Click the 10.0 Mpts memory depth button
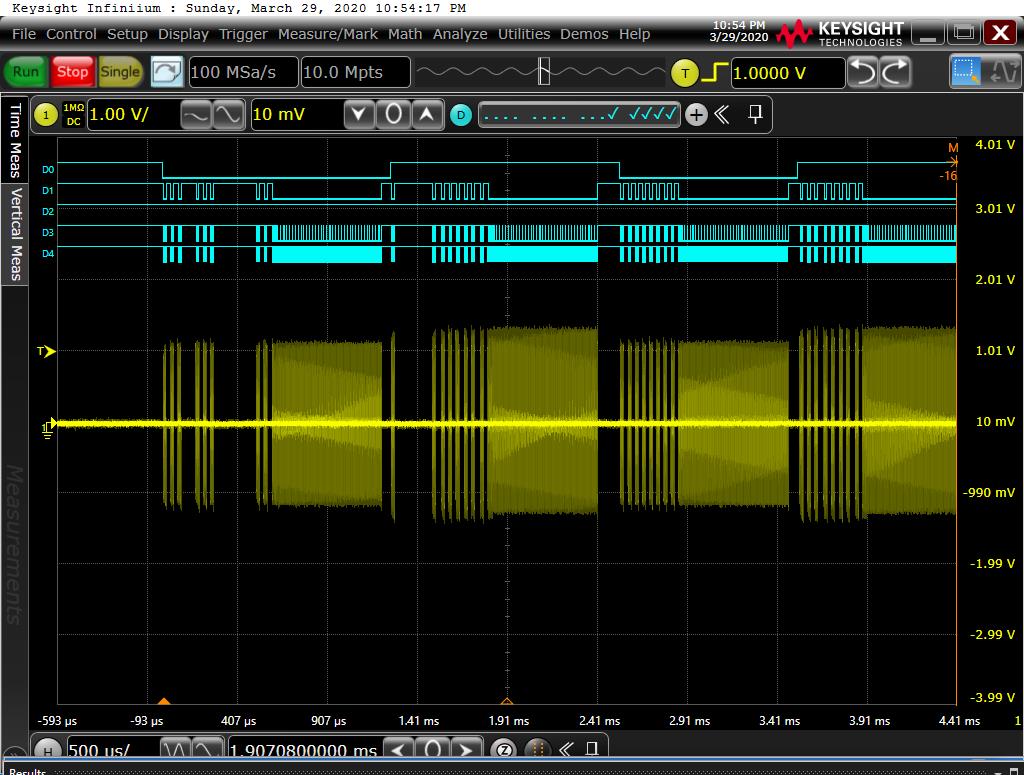 355,72
